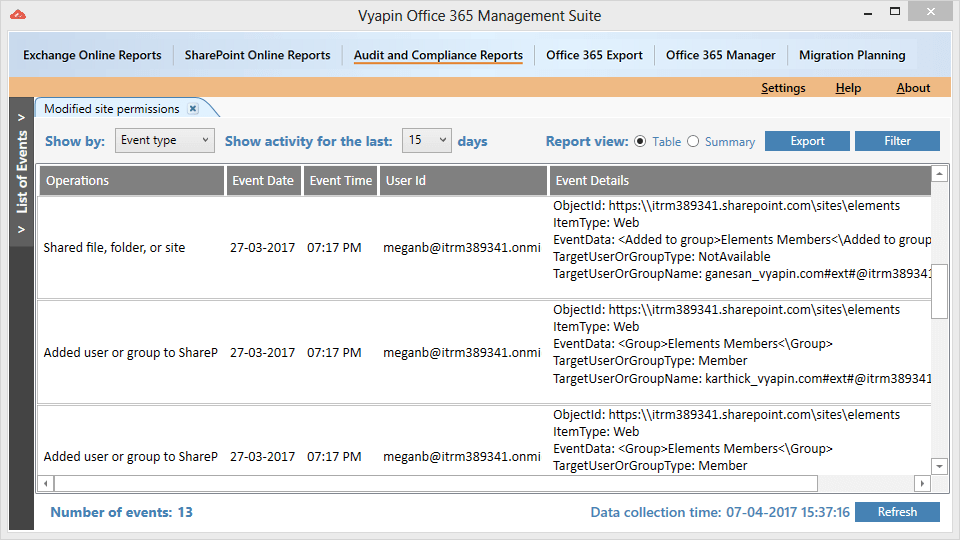The width and height of the screenshot is (960, 540).
Task: Sort by Operations column header
Action: [x=132, y=181]
